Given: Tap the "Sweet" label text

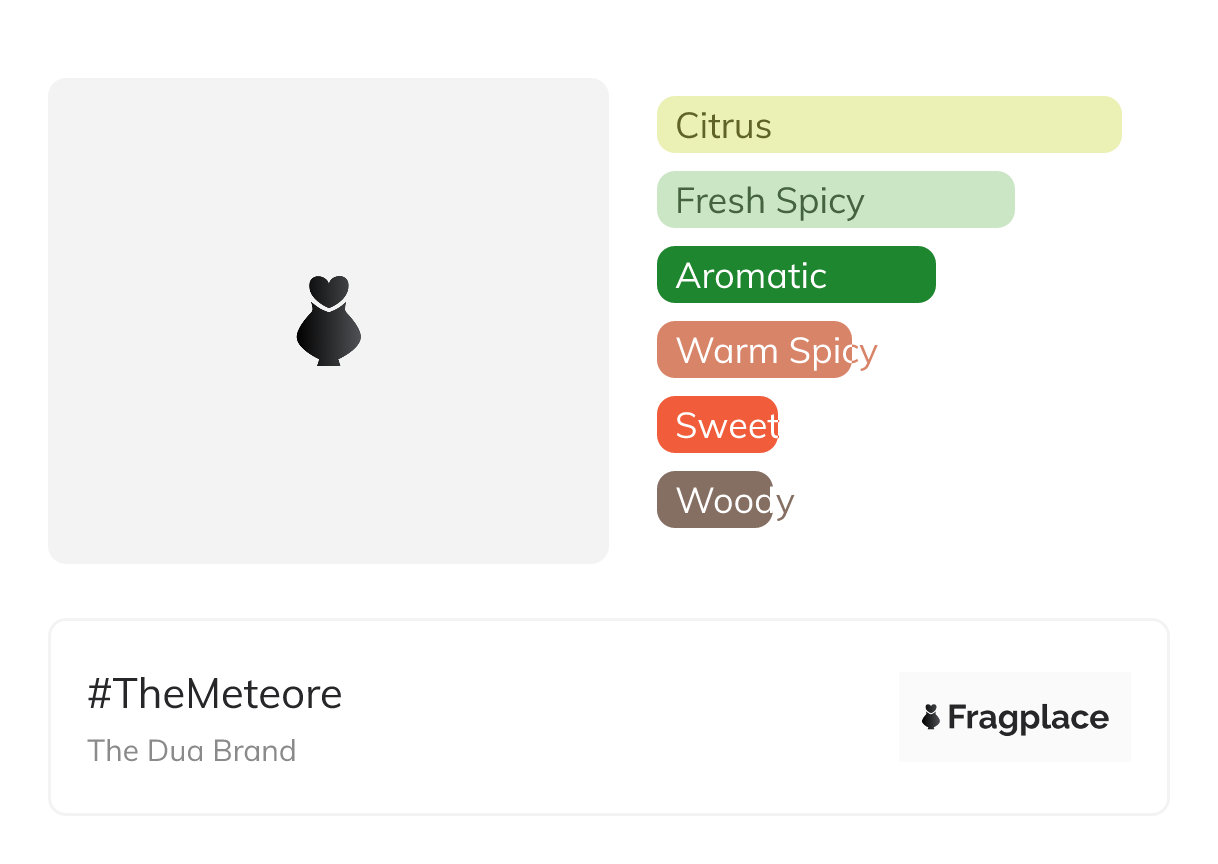Looking at the screenshot, I should [x=727, y=426].
